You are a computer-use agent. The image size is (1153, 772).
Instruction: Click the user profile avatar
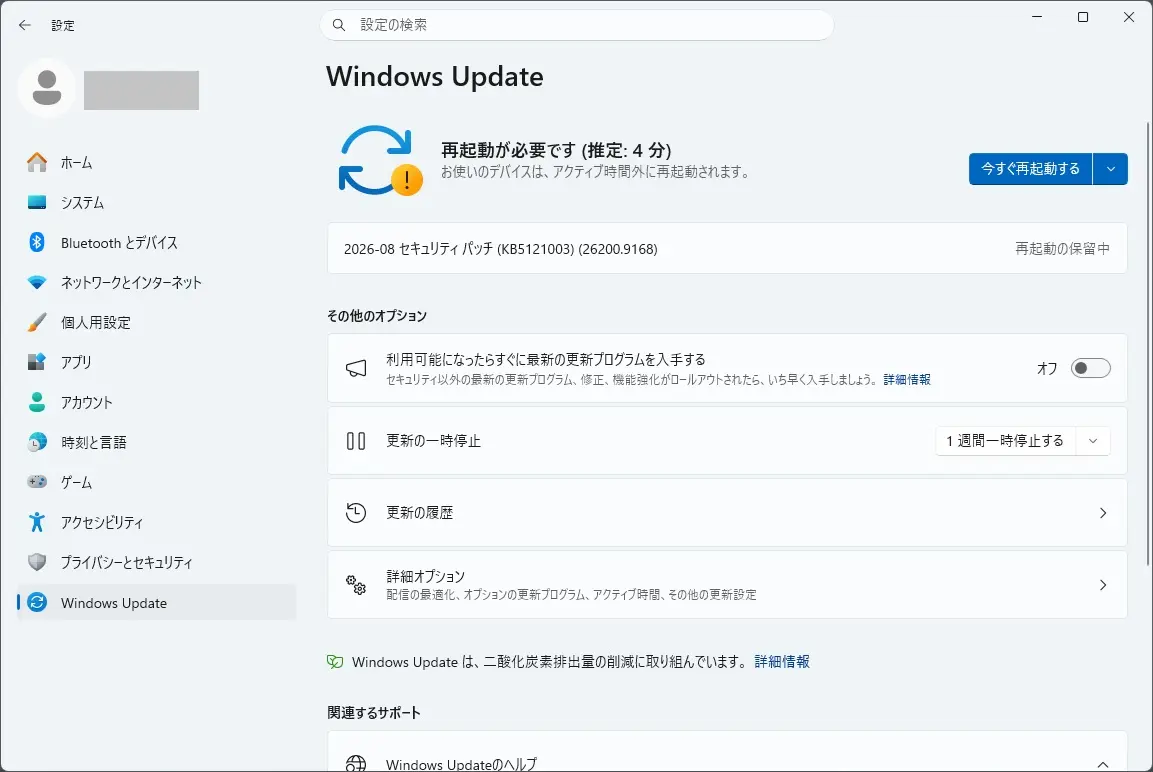coord(47,88)
